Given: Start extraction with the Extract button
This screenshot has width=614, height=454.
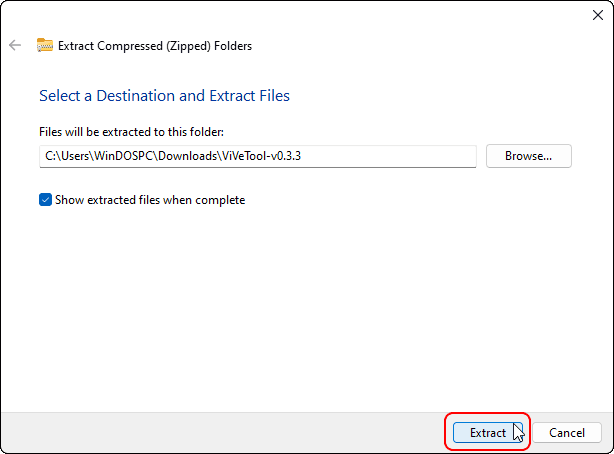Looking at the screenshot, I should coord(487,433).
